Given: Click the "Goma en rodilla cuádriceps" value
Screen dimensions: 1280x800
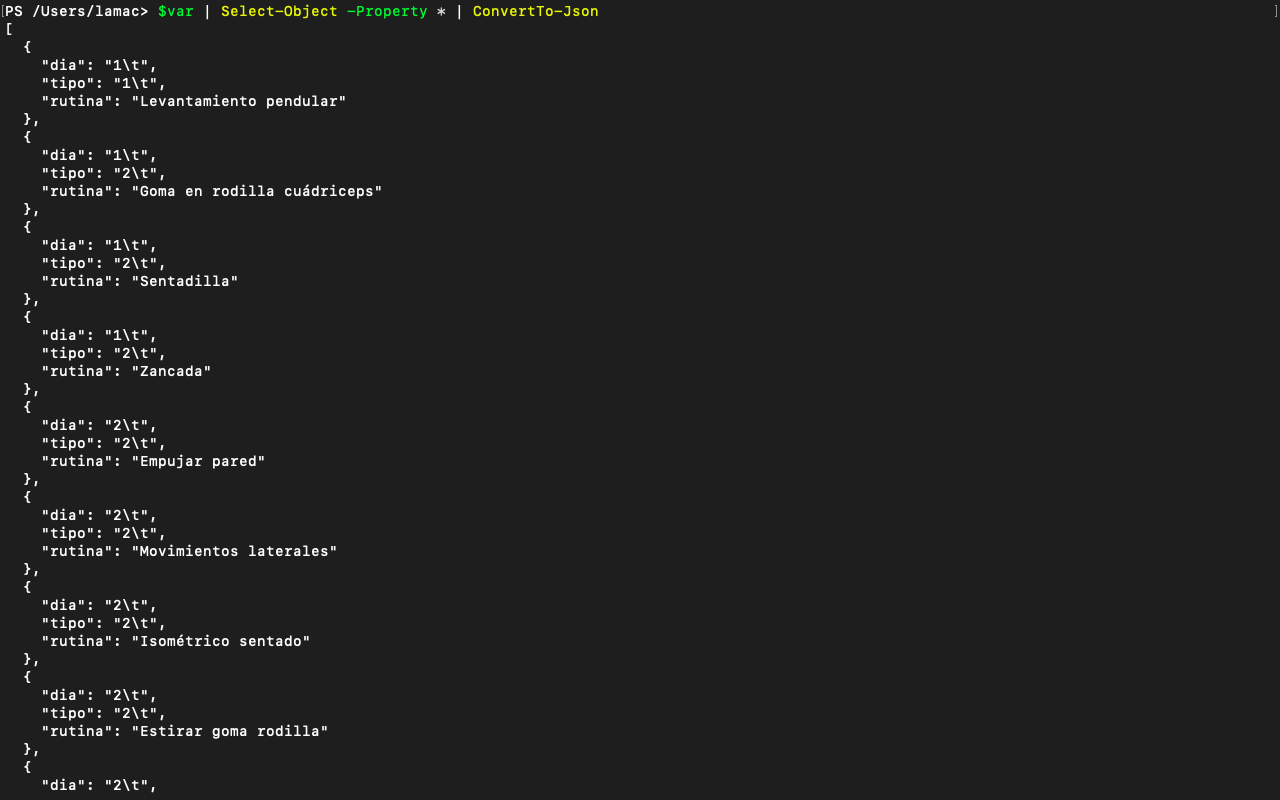Looking at the screenshot, I should pyautogui.click(x=257, y=191).
